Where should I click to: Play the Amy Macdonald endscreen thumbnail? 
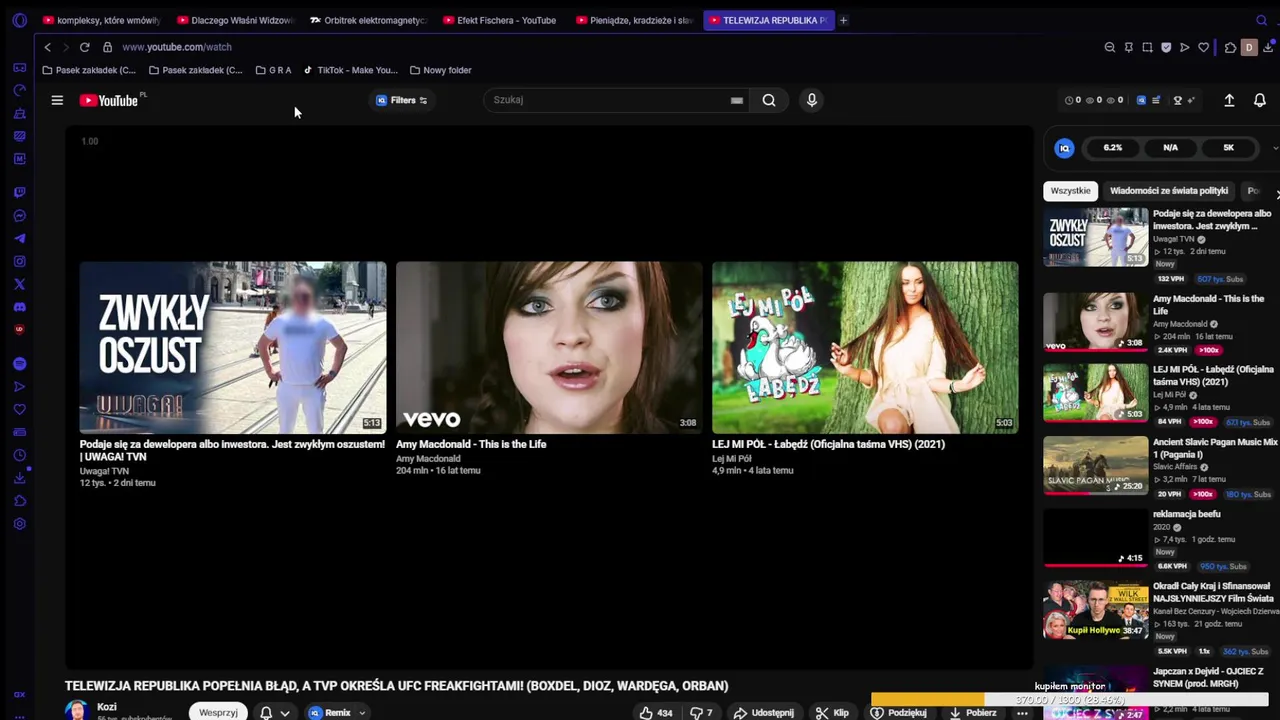549,347
